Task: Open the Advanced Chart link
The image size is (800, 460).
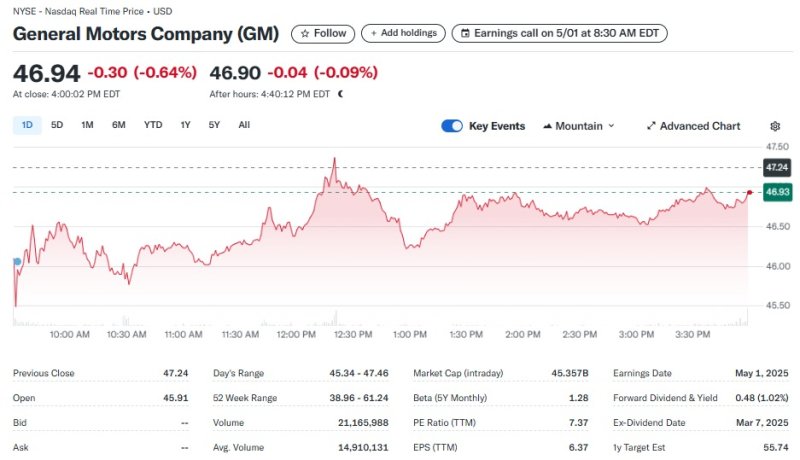Action: coord(694,126)
